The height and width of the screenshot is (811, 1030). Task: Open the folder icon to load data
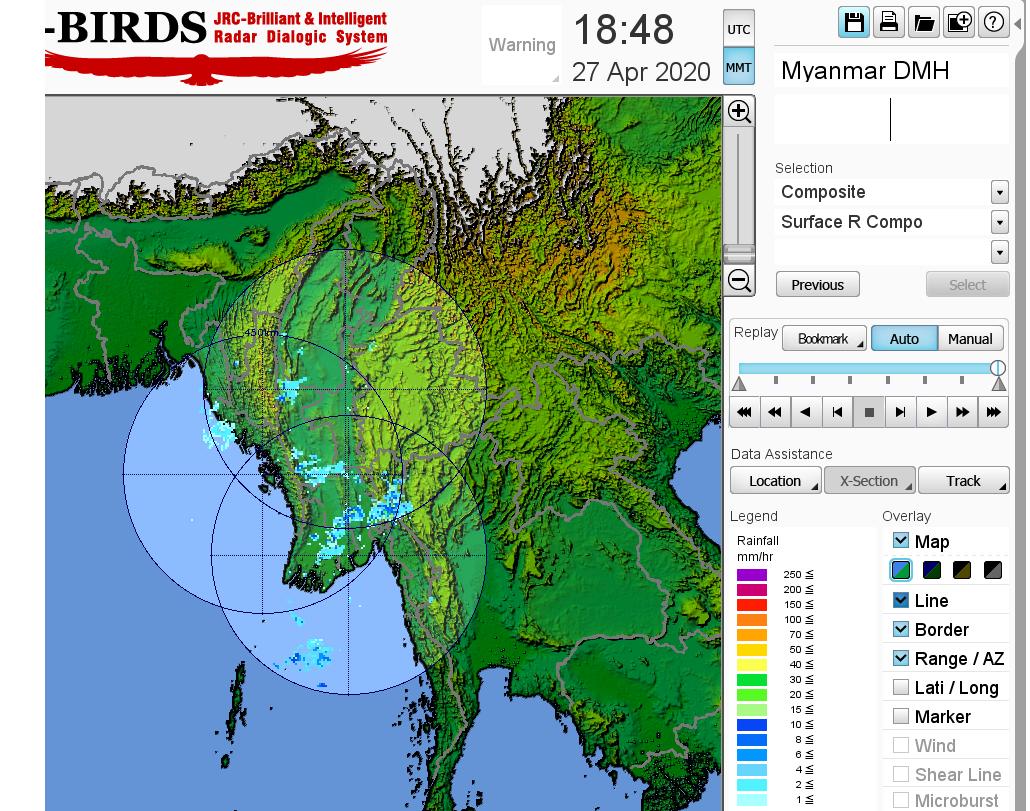[923, 23]
